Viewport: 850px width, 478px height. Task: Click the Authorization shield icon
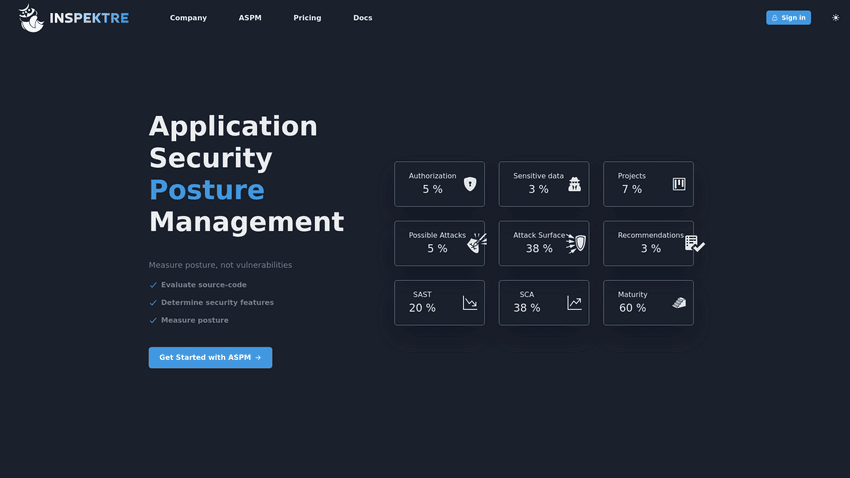(x=470, y=184)
